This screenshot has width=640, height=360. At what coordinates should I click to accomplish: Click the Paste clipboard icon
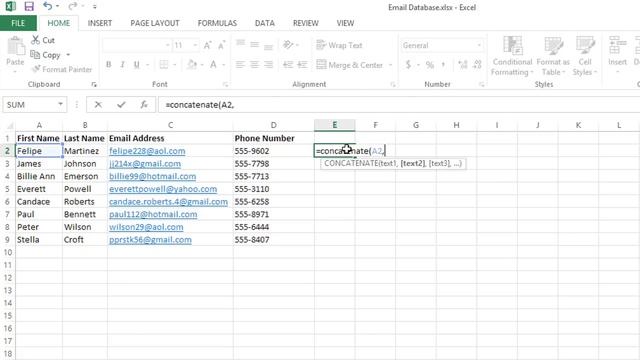16,46
